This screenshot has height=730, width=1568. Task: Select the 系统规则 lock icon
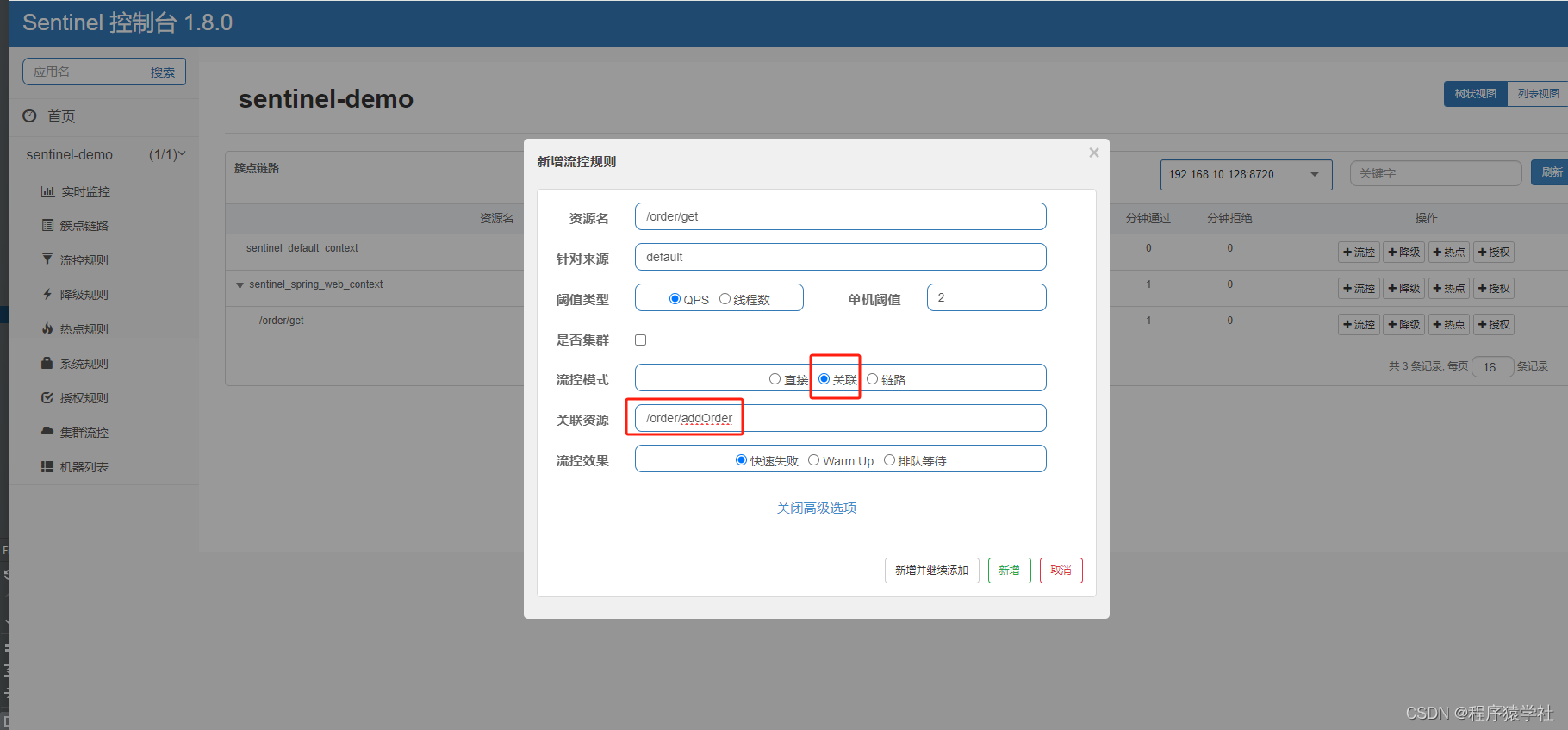[x=47, y=363]
